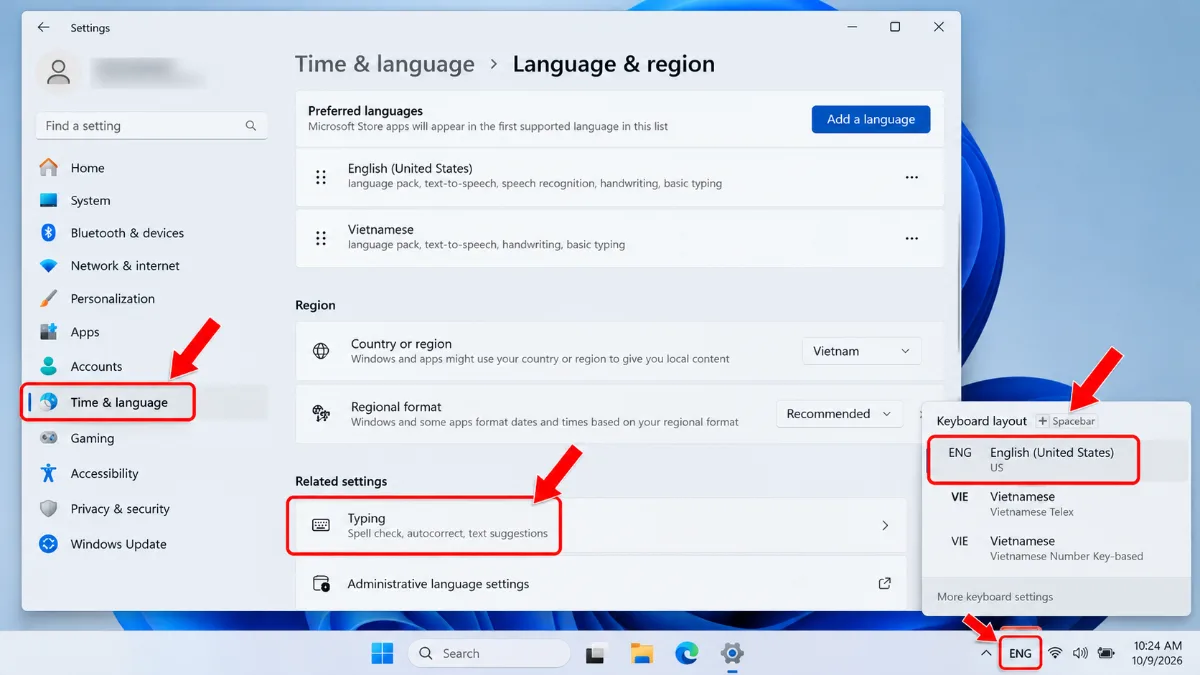Launch Microsoft Edge from the taskbar

tap(686, 654)
